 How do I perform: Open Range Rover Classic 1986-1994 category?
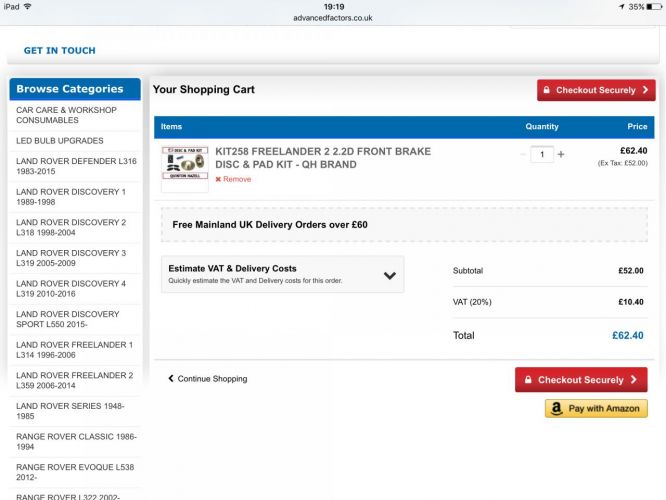(75, 441)
